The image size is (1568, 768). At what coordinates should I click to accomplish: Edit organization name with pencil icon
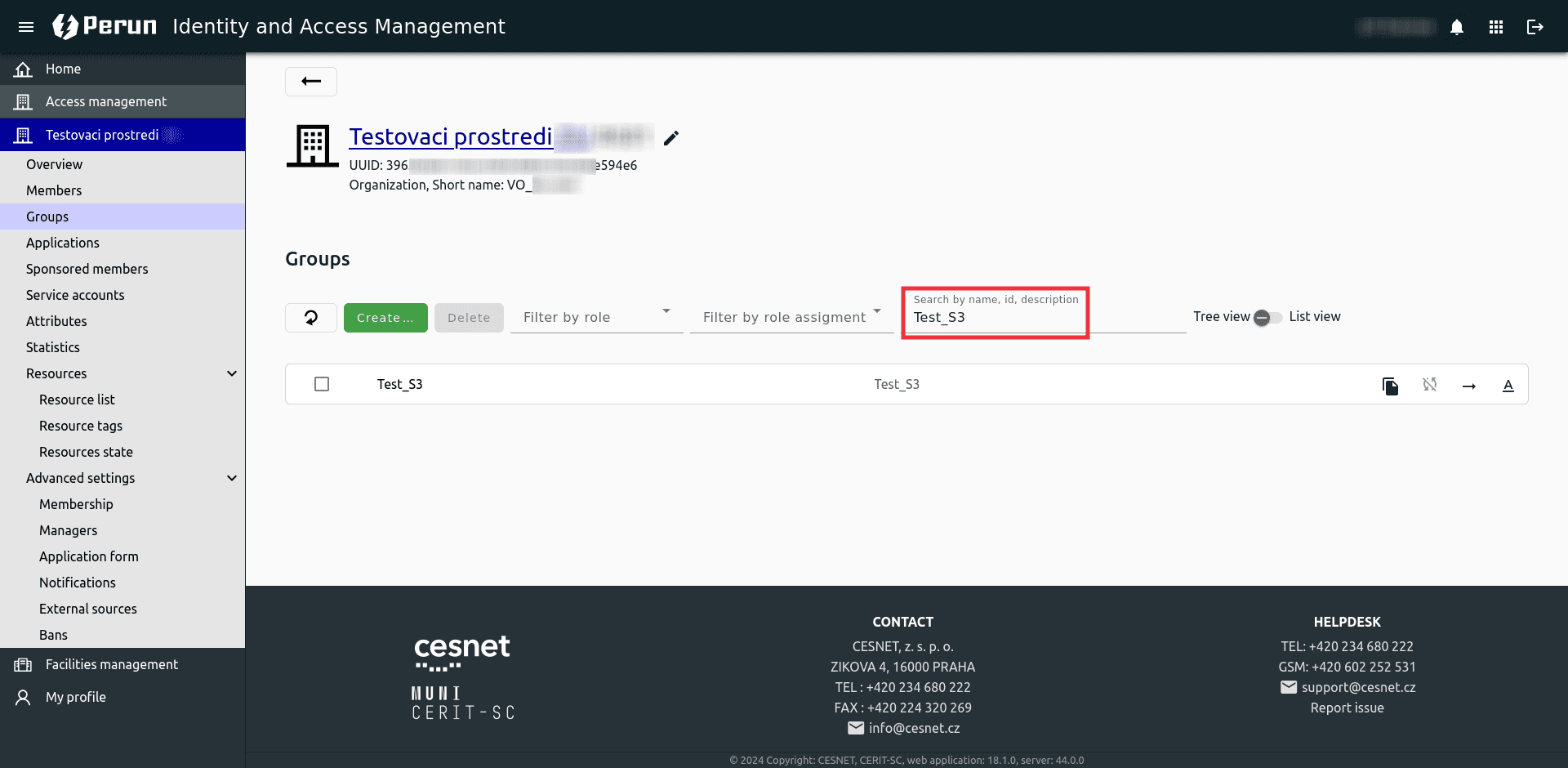(x=670, y=138)
